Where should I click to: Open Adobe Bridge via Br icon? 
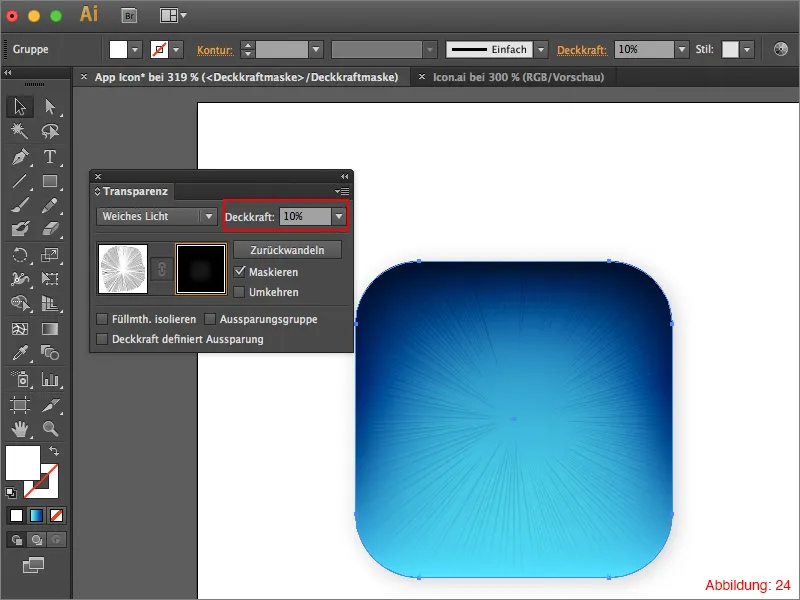(x=130, y=16)
